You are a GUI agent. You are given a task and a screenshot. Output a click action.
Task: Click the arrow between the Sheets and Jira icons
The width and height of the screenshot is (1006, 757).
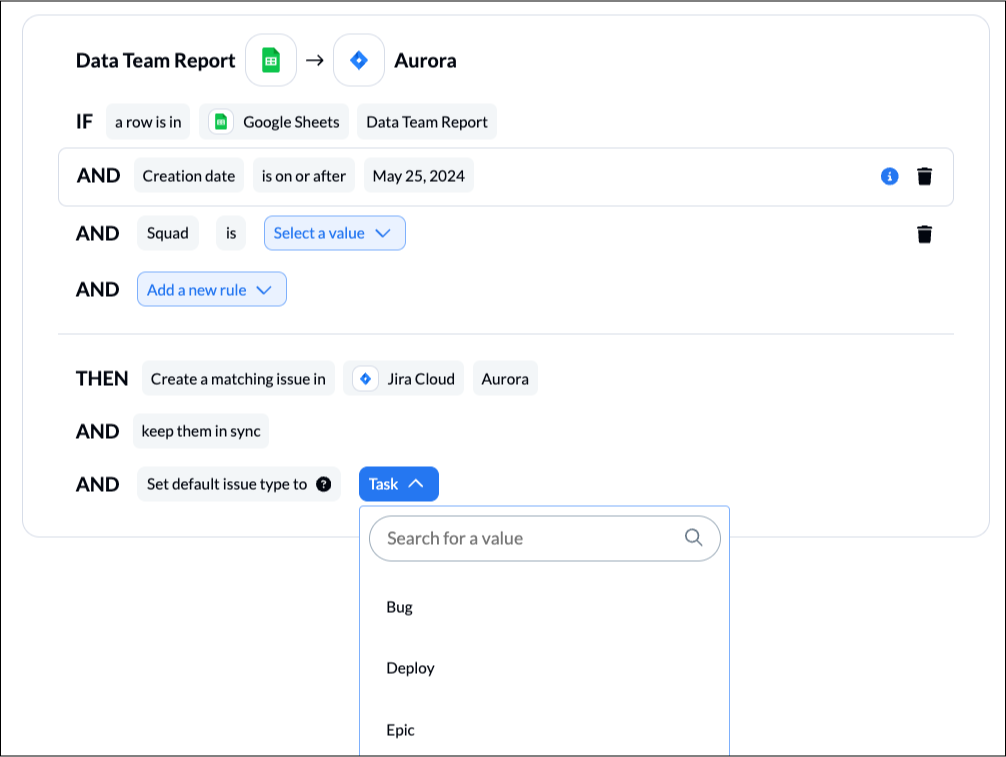(314, 60)
